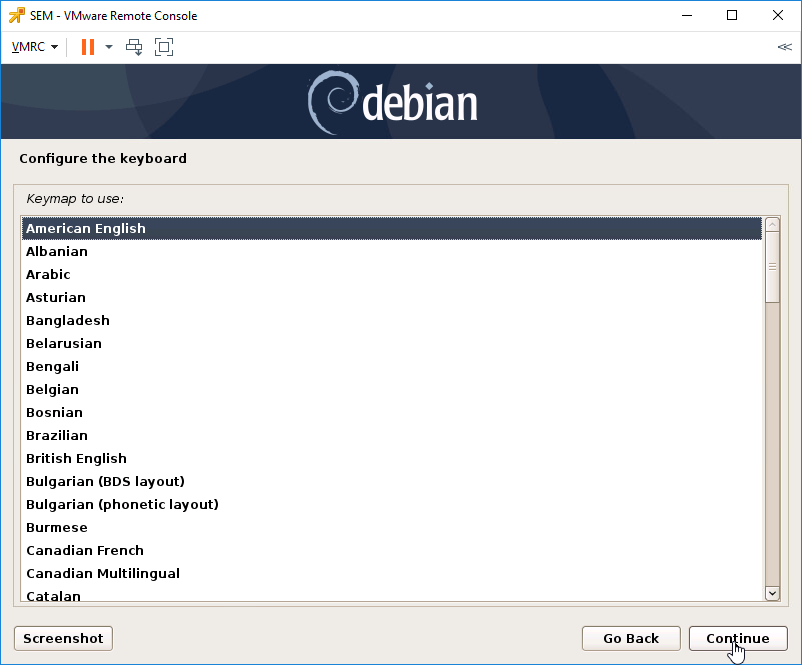
Task: Click the keymap list scroll-up arrow
Action: coord(772,225)
